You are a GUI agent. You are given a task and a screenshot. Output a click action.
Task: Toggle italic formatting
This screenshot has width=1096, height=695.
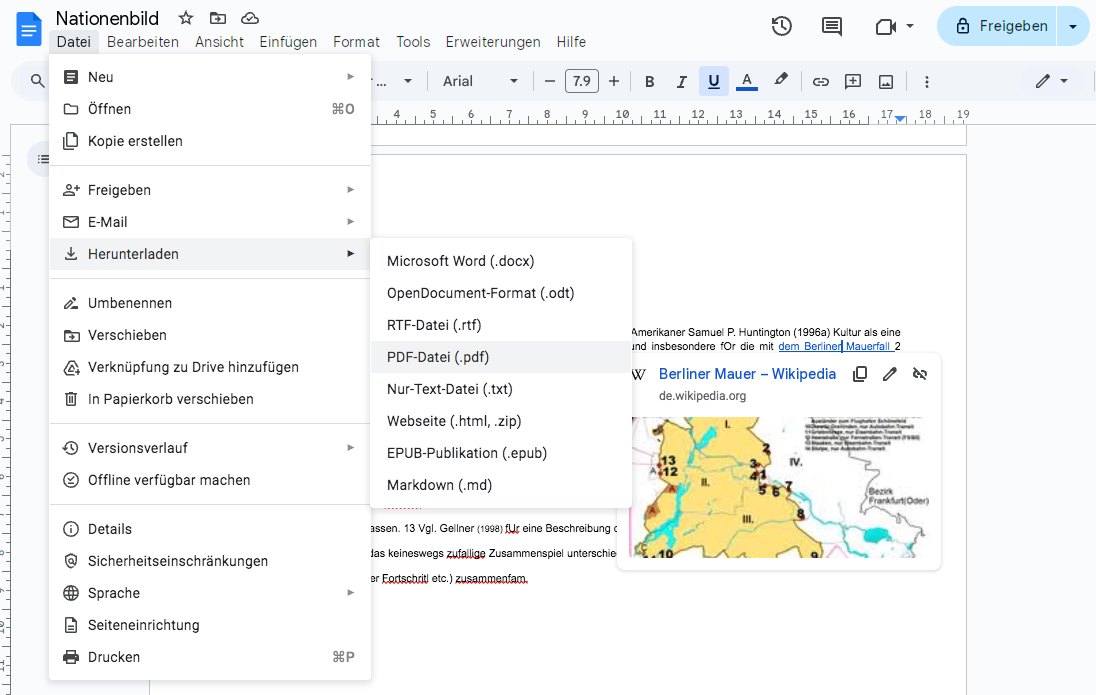[x=682, y=82]
